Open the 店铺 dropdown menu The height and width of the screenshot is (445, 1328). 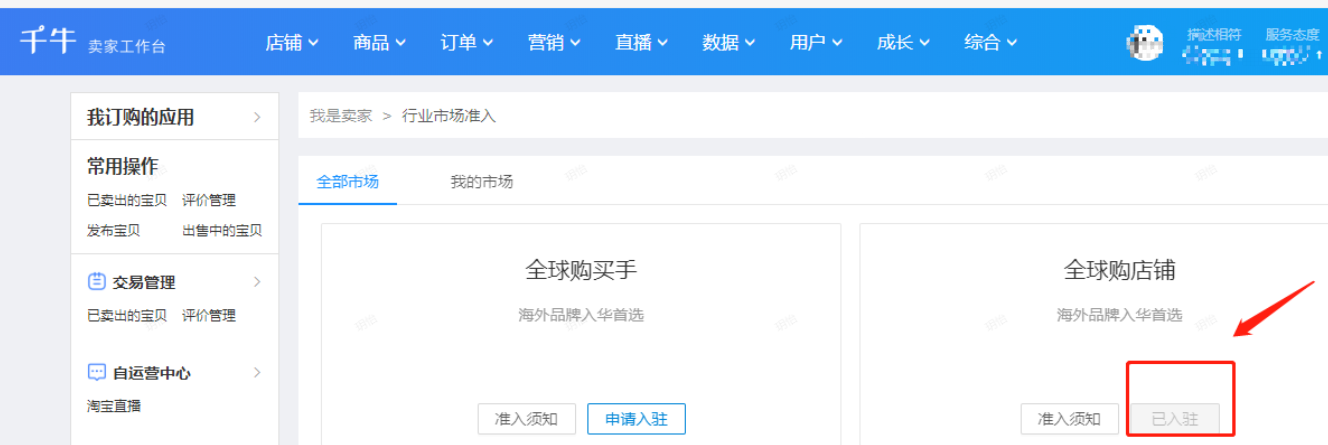(291, 42)
